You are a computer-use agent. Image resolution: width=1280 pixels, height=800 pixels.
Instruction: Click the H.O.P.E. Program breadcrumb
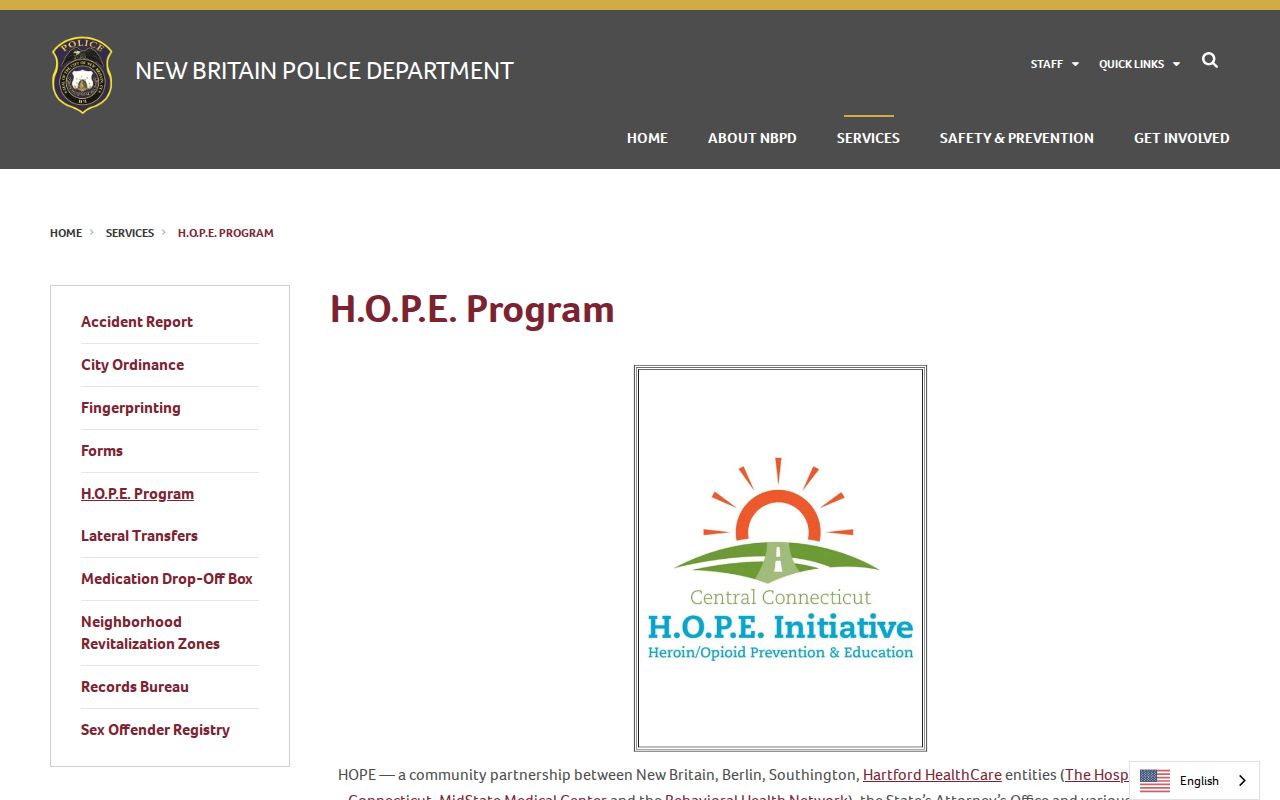pos(225,233)
